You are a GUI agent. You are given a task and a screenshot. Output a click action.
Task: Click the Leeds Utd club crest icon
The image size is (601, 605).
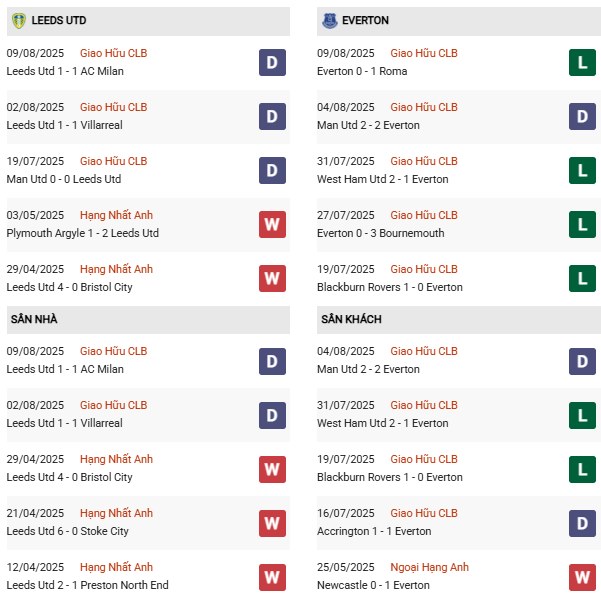pyautogui.click(x=18, y=20)
